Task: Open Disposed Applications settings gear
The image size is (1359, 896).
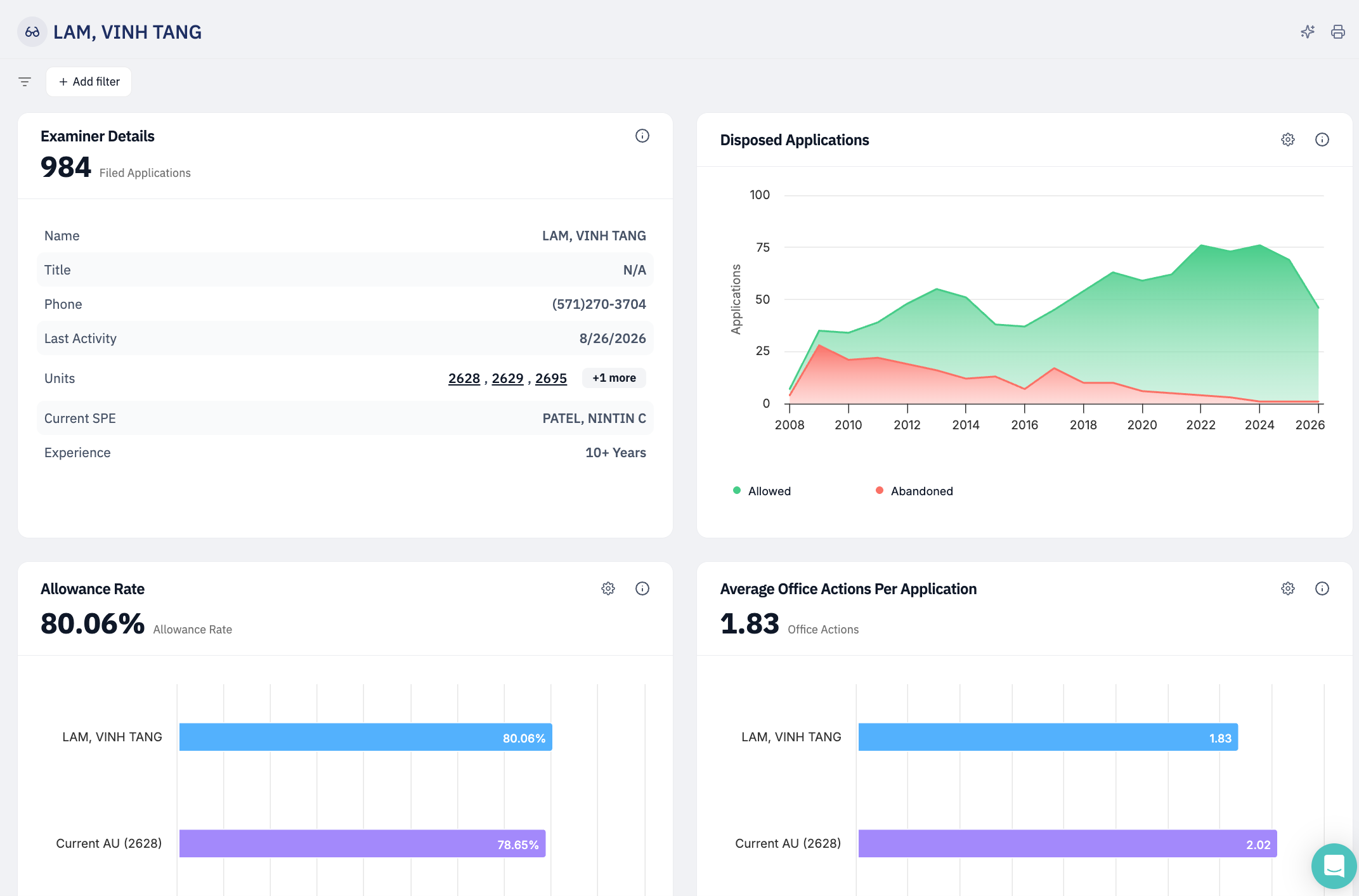Action: pyautogui.click(x=1288, y=140)
